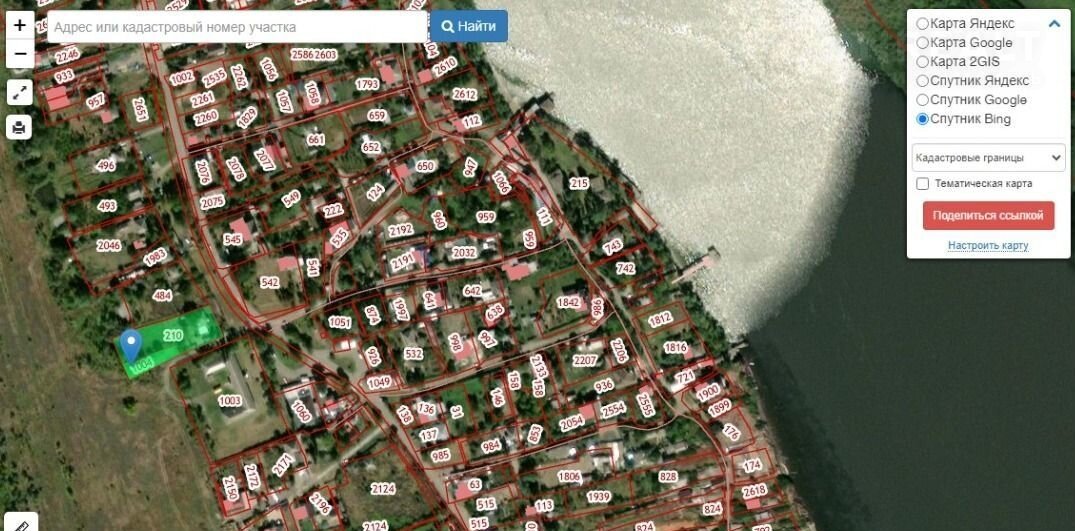1075x531 pixels.
Task: Toggle fullscreen map view
Action: click(20, 93)
